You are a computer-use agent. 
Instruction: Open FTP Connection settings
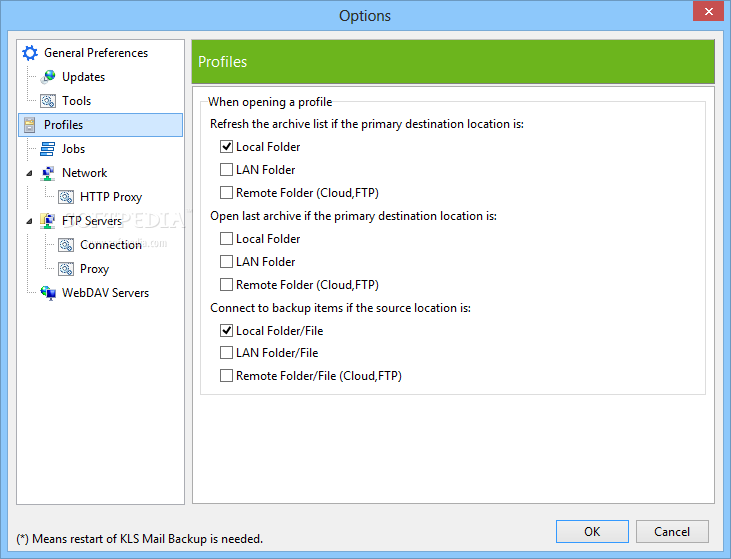pos(111,245)
